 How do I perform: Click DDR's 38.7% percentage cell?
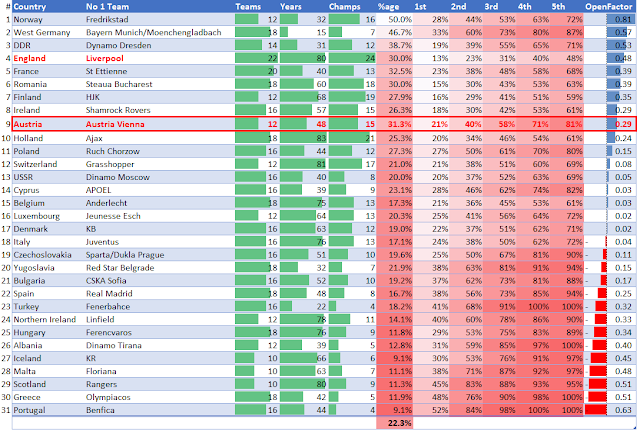point(395,45)
